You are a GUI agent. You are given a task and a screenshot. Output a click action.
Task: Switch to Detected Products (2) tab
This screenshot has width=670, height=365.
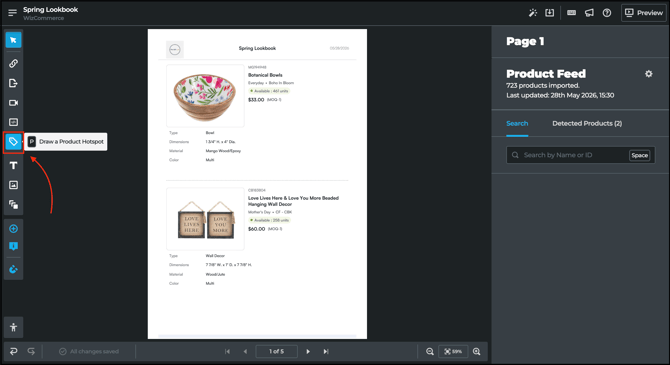click(587, 124)
